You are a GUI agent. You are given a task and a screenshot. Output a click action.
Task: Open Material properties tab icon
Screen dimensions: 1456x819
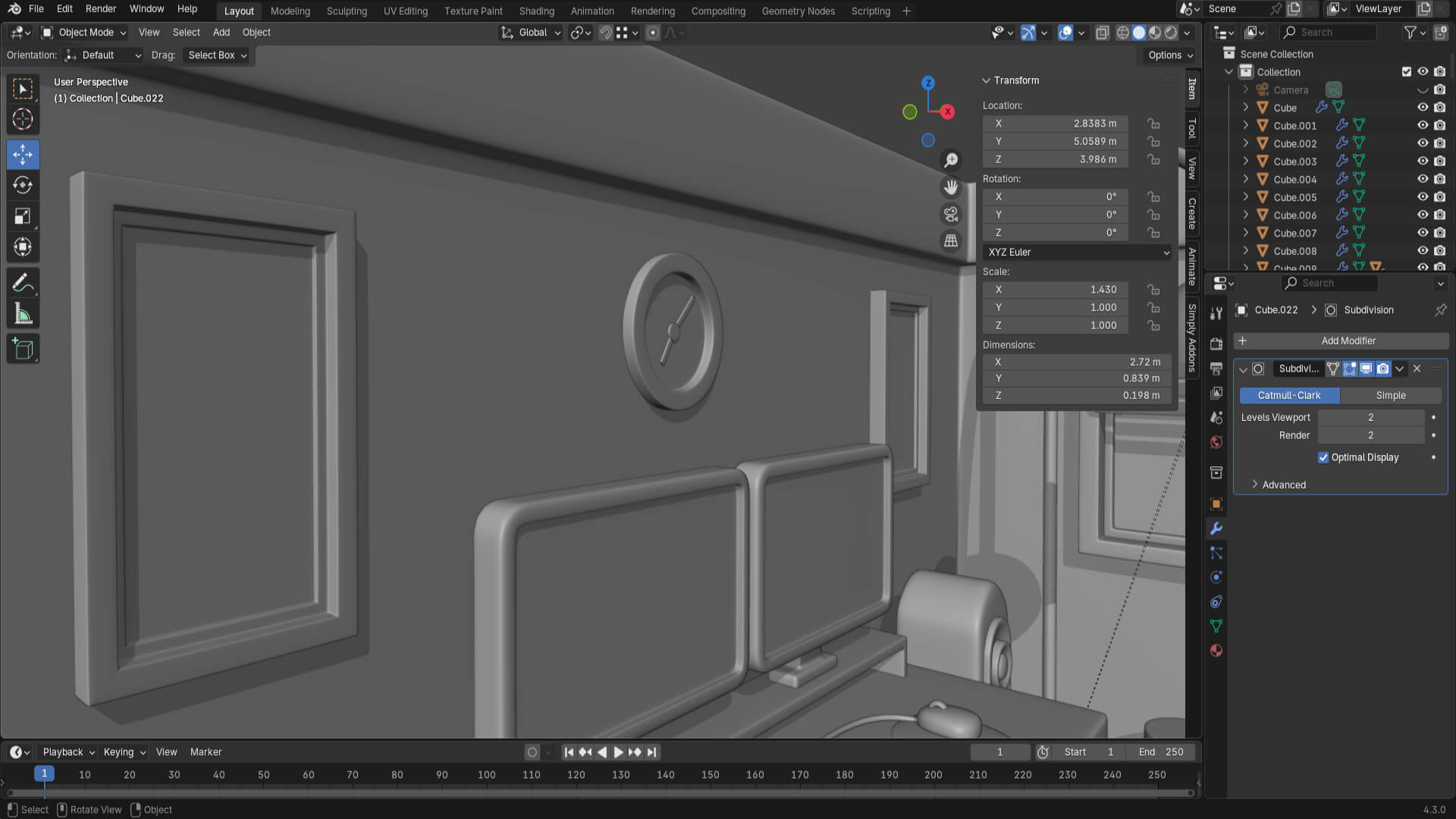pyautogui.click(x=1216, y=651)
